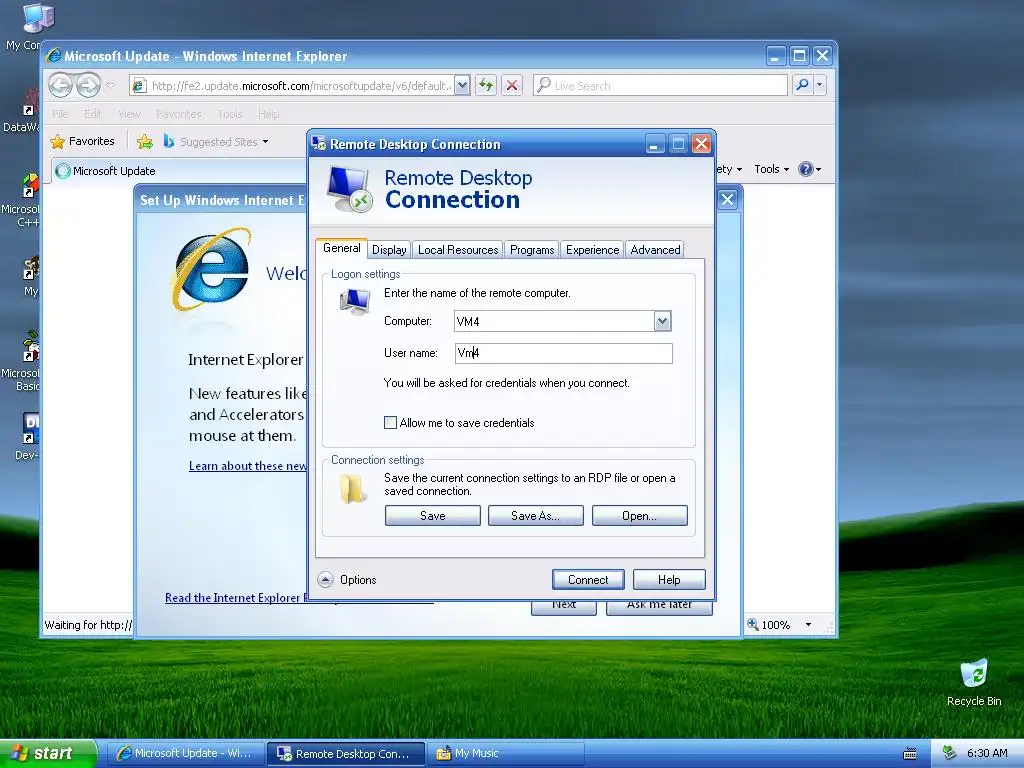
Task: Switch to Microsoft Update taskbar button
Action: (x=185, y=754)
